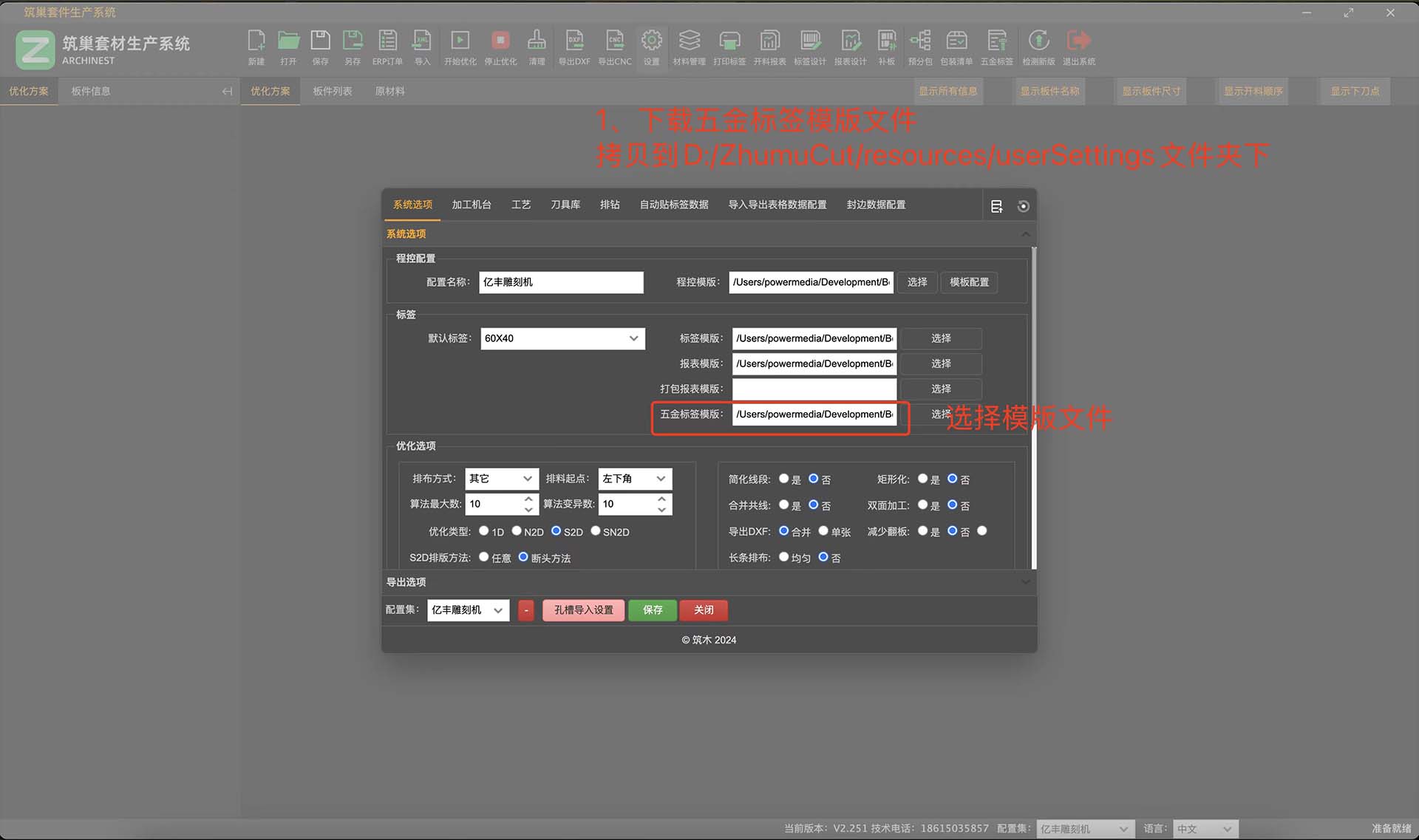Collapse left panel with arrow icon
Screen dimensions: 1419x840
[227, 92]
